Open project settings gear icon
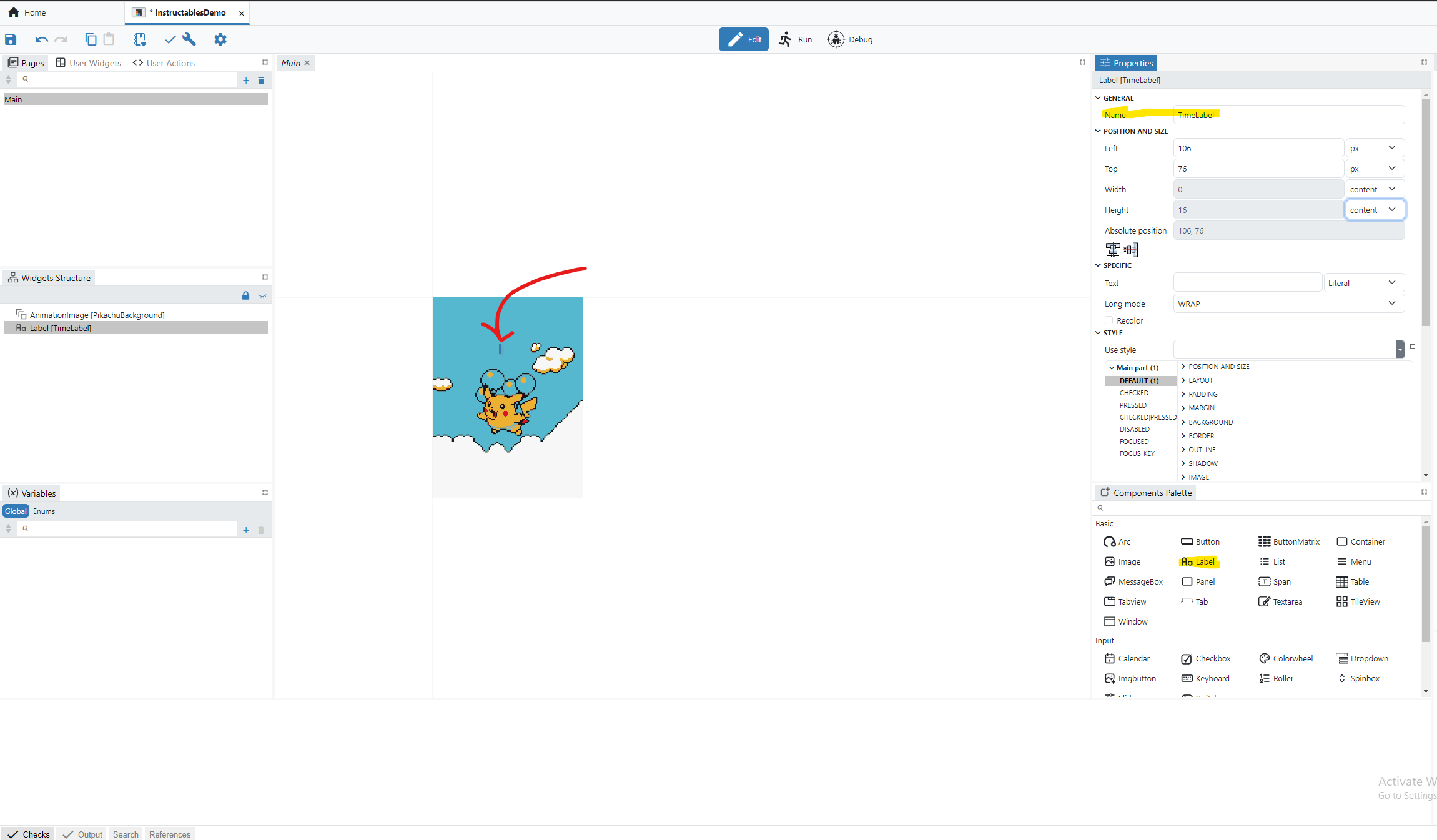Image resolution: width=1437 pixels, height=840 pixels. point(220,39)
